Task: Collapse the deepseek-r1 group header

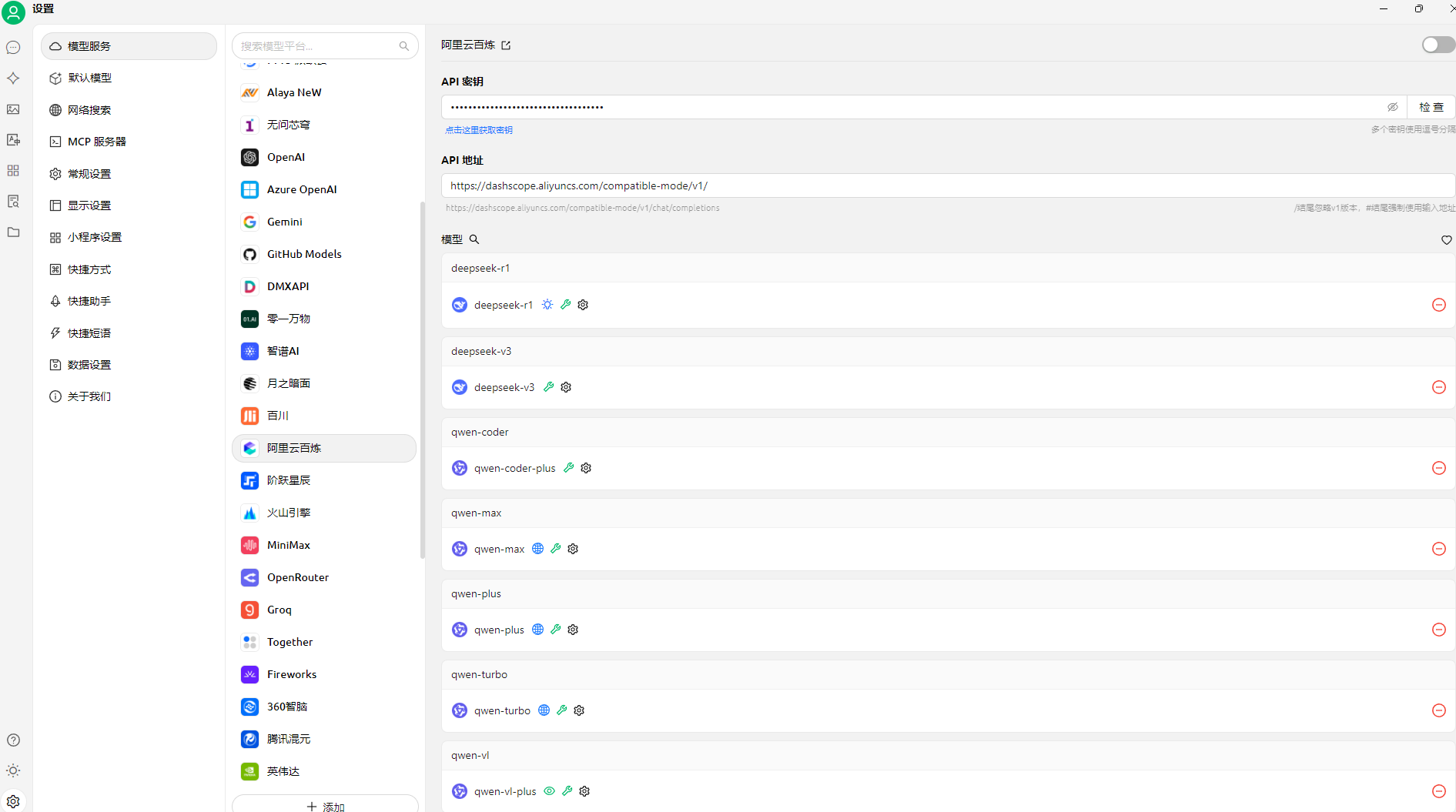Action: 948,268
